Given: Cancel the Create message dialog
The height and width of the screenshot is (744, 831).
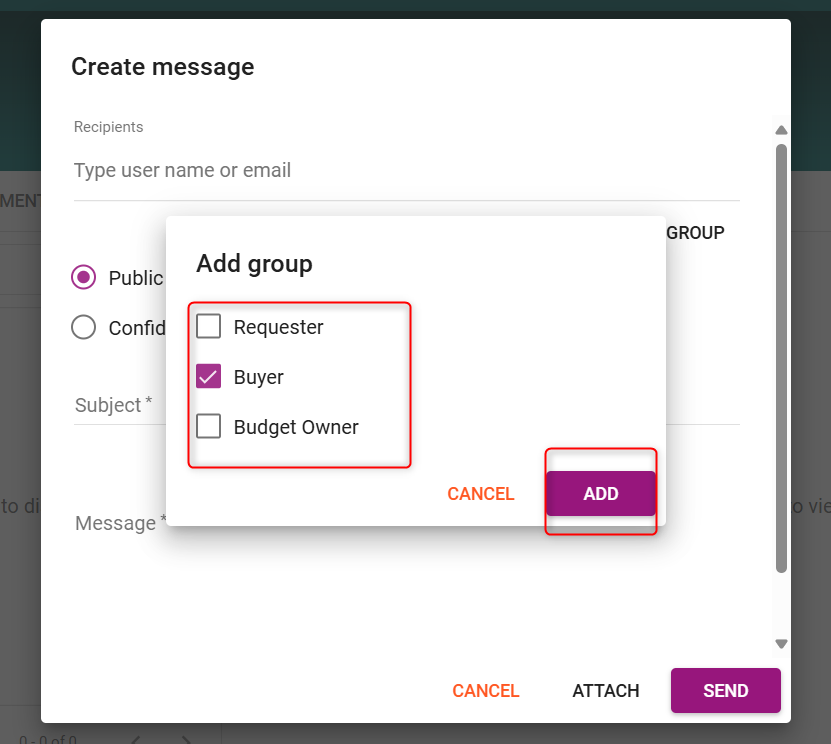Looking at the screenshot, I should tap(485, 691).
